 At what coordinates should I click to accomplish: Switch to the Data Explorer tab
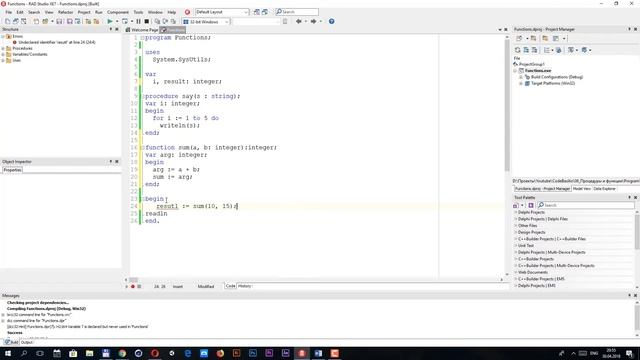(604, 189)
